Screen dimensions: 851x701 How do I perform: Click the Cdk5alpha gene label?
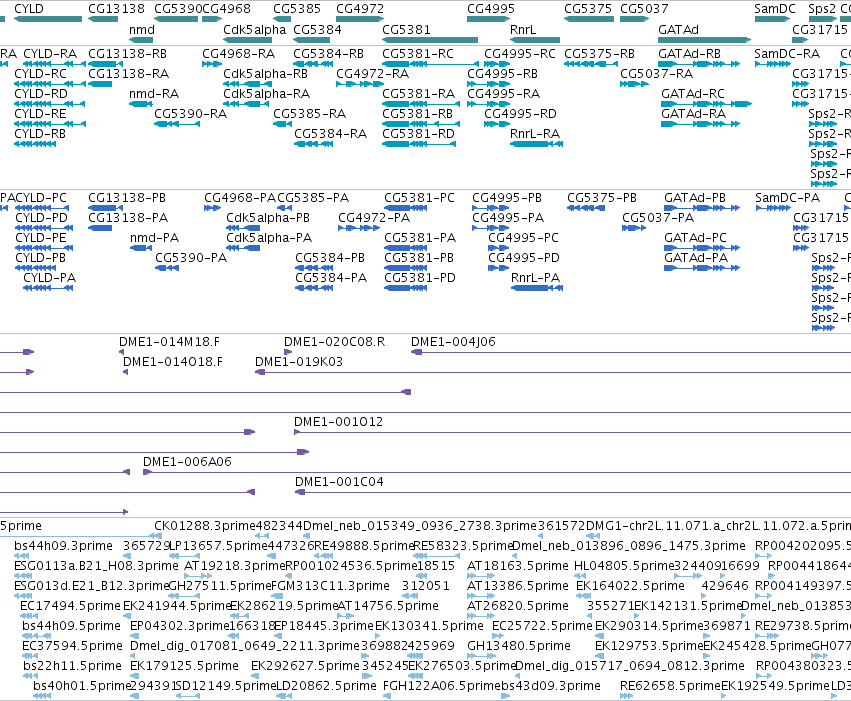click(x=255, y=30)
